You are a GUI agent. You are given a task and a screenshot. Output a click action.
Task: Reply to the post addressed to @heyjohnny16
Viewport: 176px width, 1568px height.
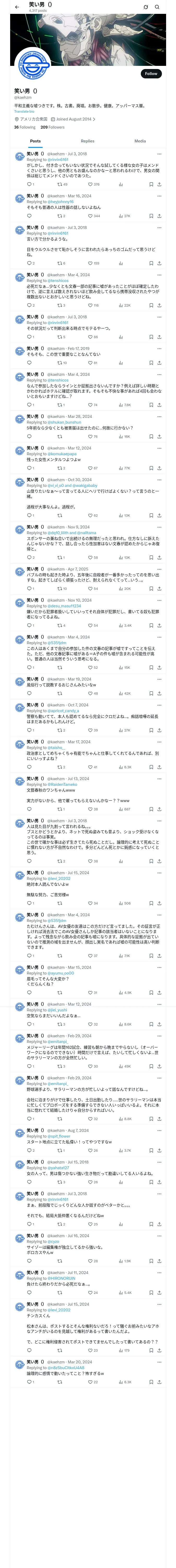point(29,216)
